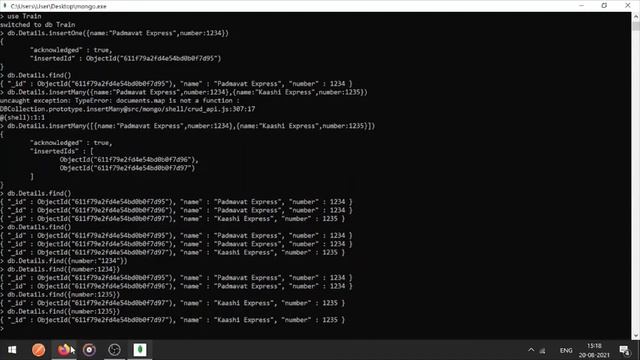Switch to Firefox from the taskbar
The image size is (640, 360).
point(64,350)
